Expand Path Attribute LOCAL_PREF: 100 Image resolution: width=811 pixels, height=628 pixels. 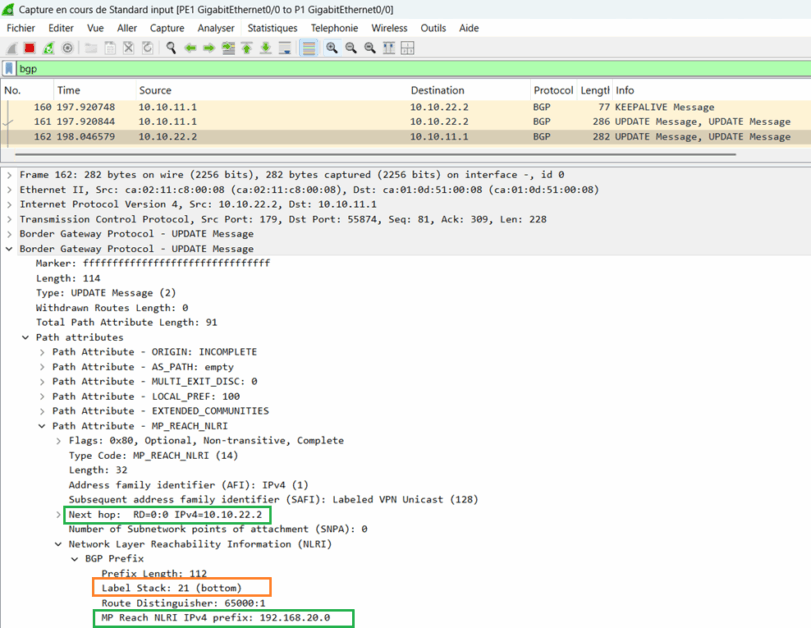click(42, 396)
